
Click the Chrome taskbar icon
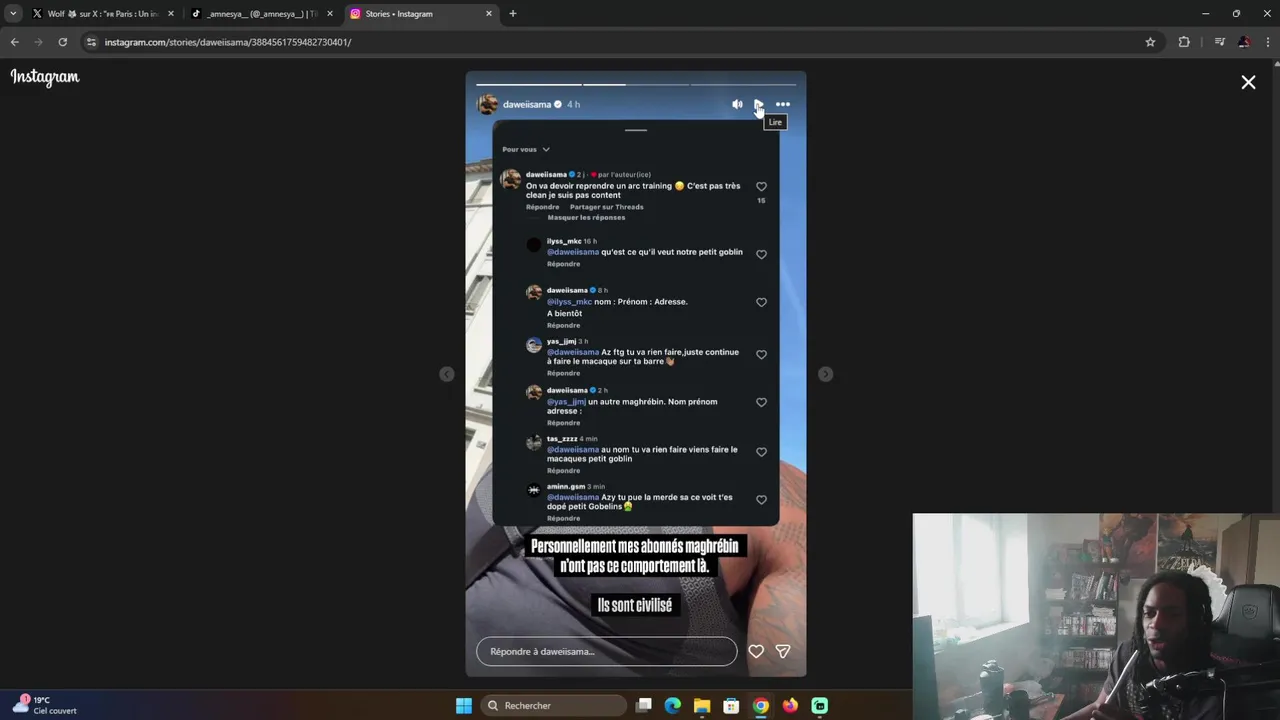(761, 706)
